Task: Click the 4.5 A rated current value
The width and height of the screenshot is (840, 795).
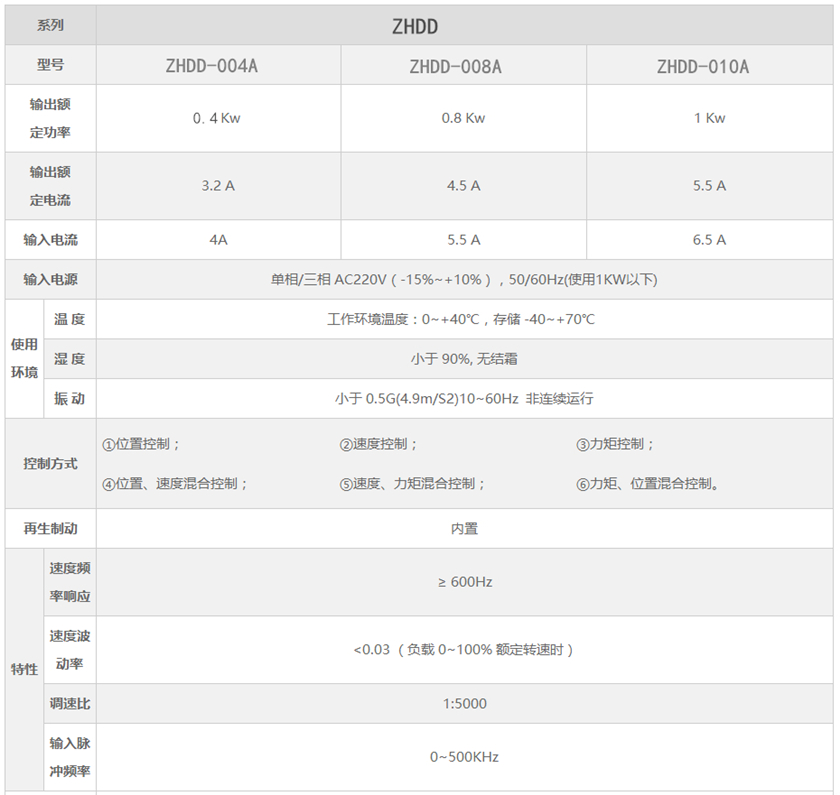Action: tap(463, 186)
